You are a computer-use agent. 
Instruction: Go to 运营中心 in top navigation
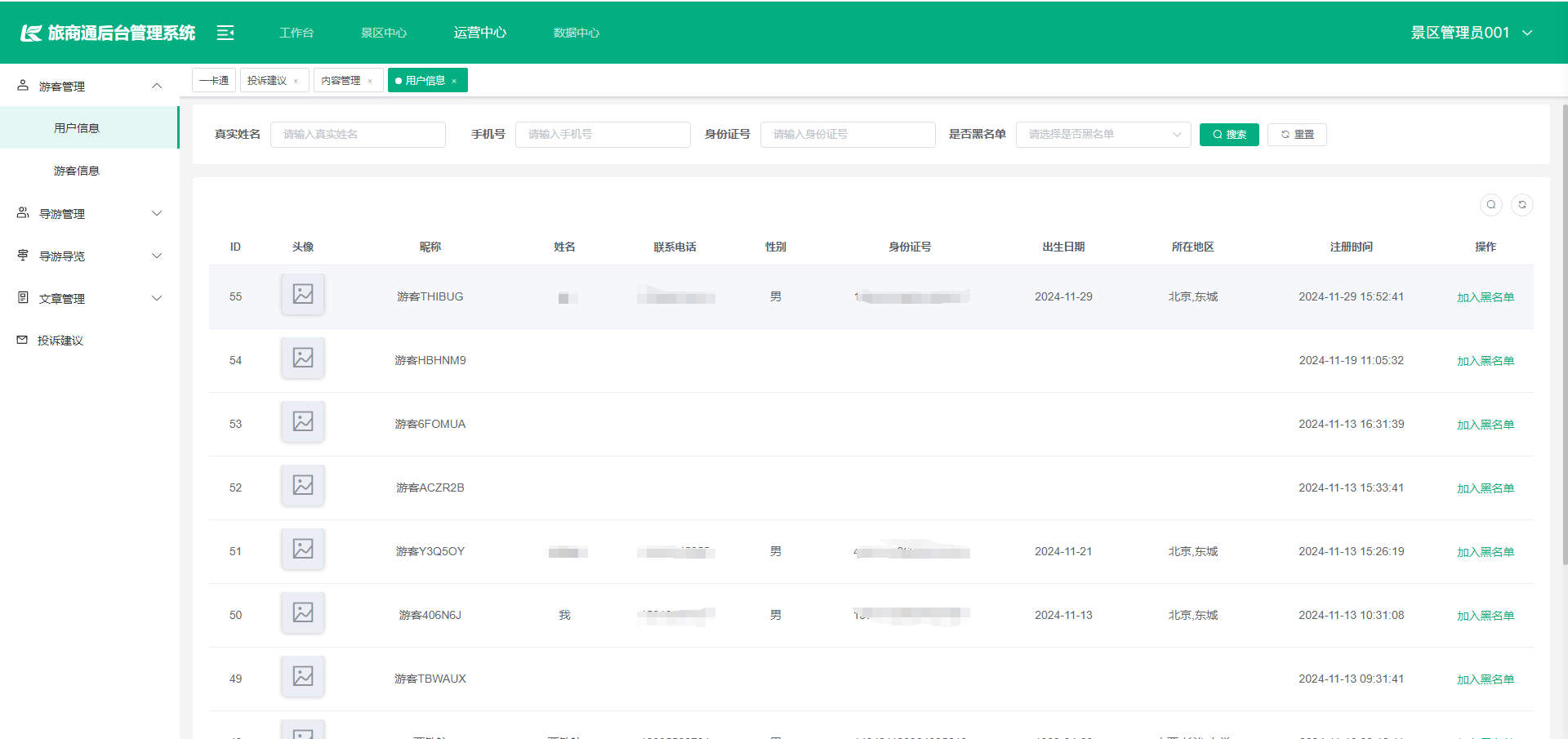pos(480,33)
